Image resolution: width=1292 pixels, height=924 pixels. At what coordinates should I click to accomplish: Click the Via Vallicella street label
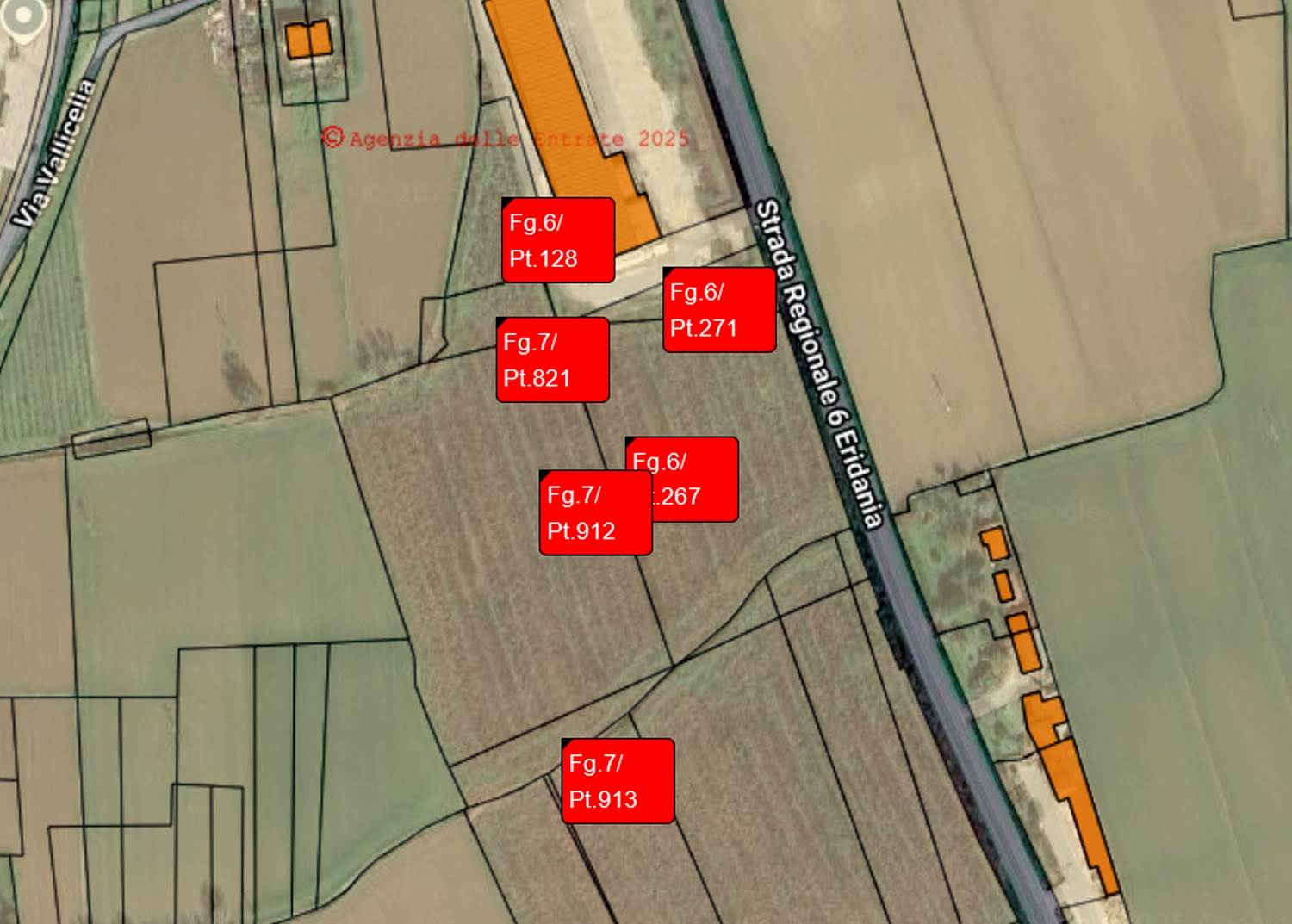(55, 153)
